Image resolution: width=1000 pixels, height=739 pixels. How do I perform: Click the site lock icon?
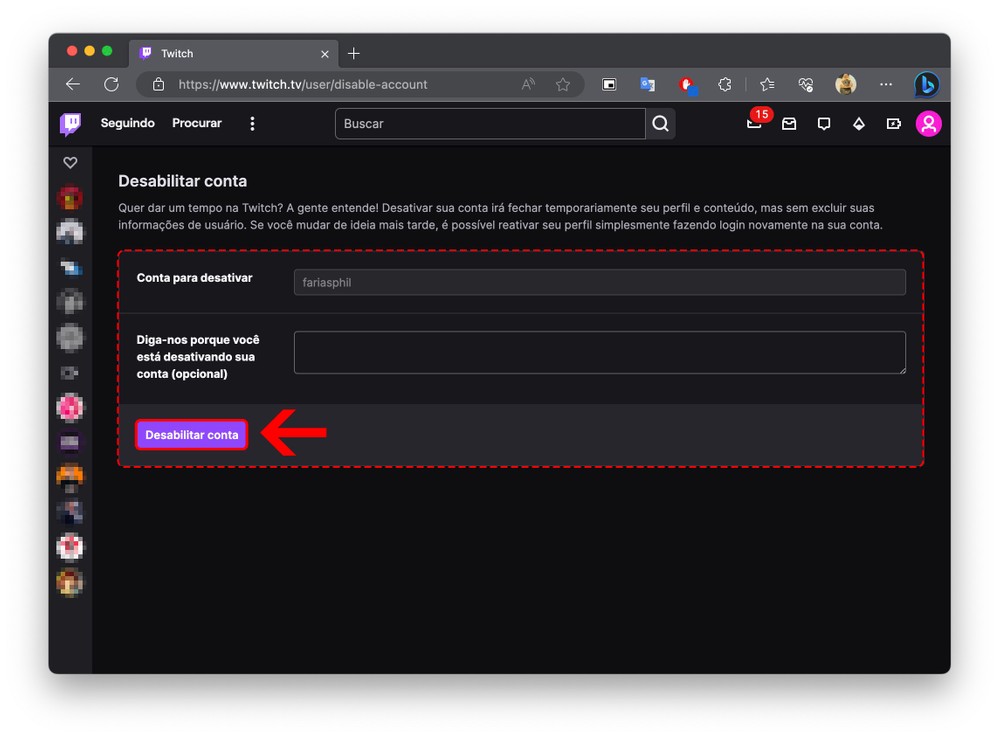pyautogui.click(x=159, y=84)
